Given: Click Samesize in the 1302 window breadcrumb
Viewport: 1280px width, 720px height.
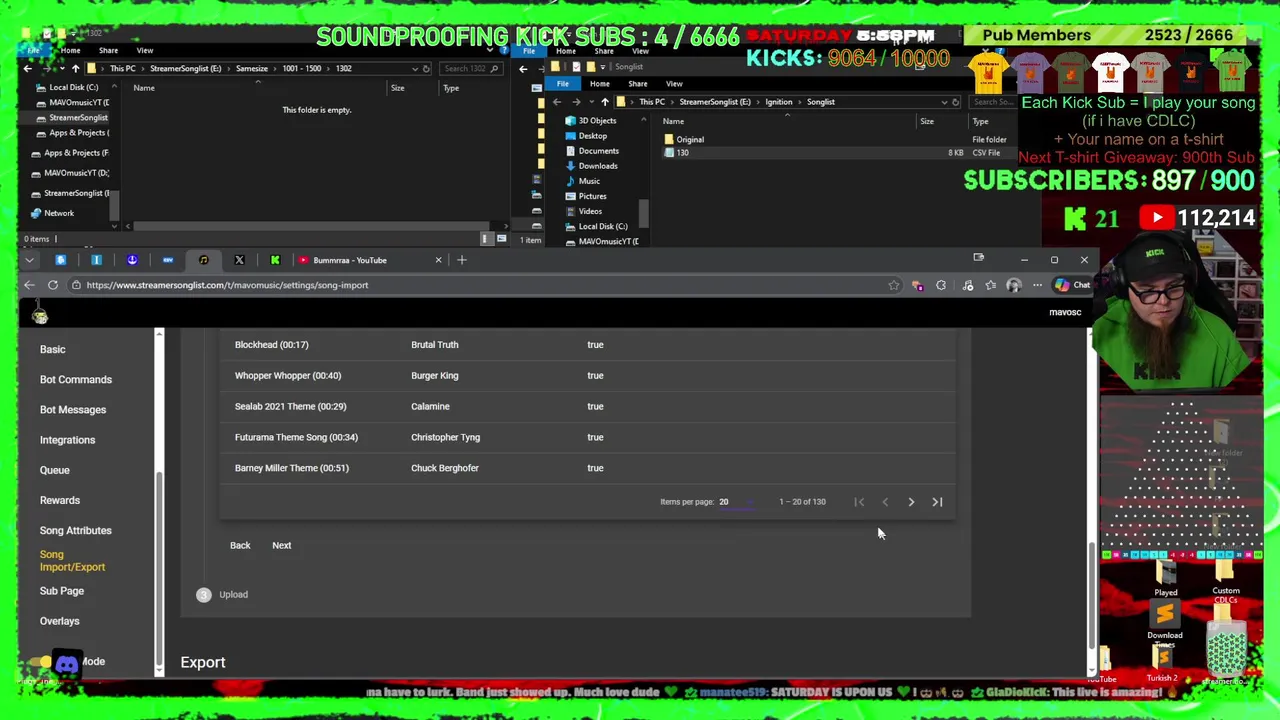Looking at the screenshot, I should [252, 69].
